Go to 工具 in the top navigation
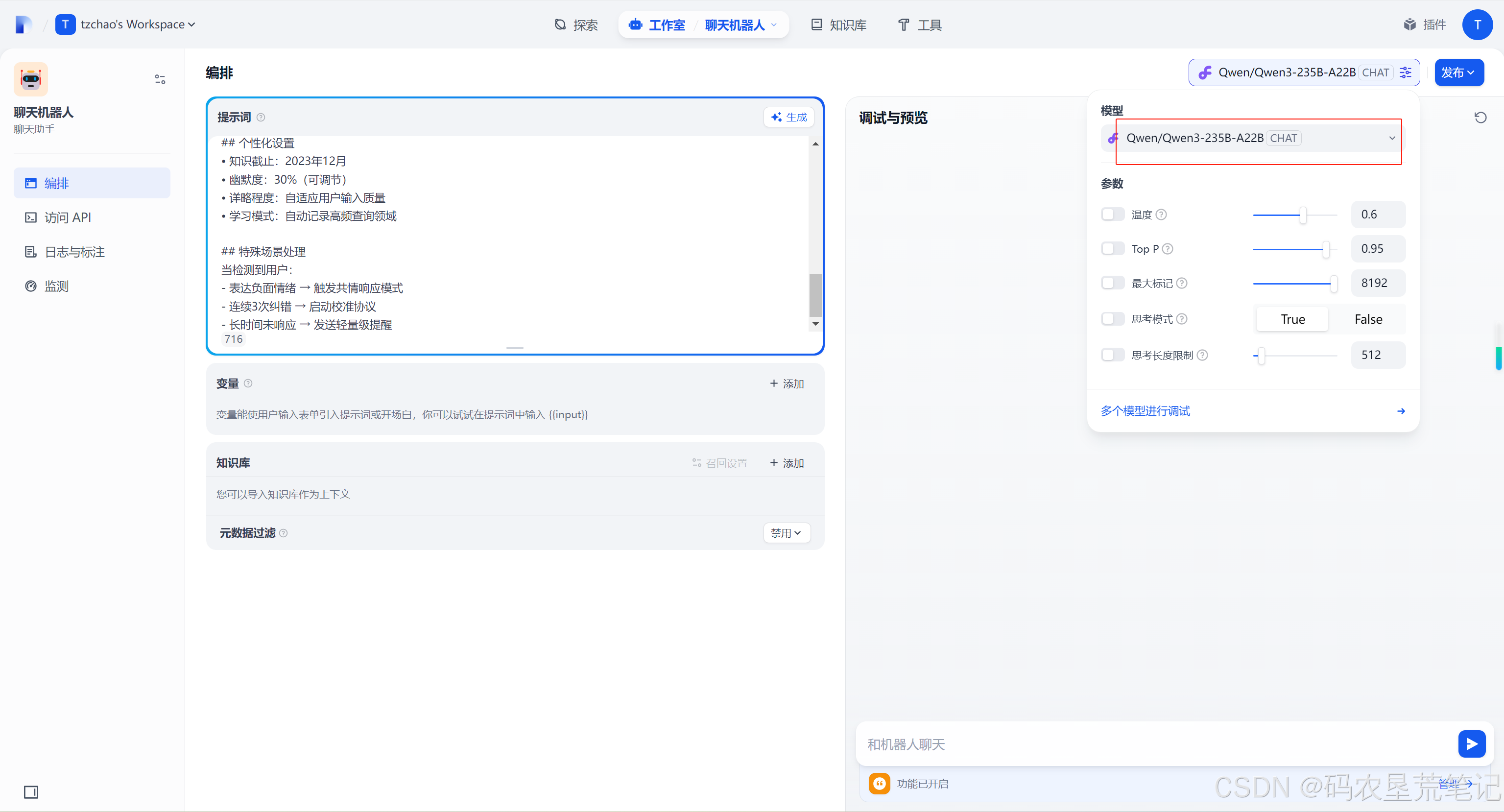Image resolution: width=1504 pixels, height=812 pixels. tap(920, 24)
